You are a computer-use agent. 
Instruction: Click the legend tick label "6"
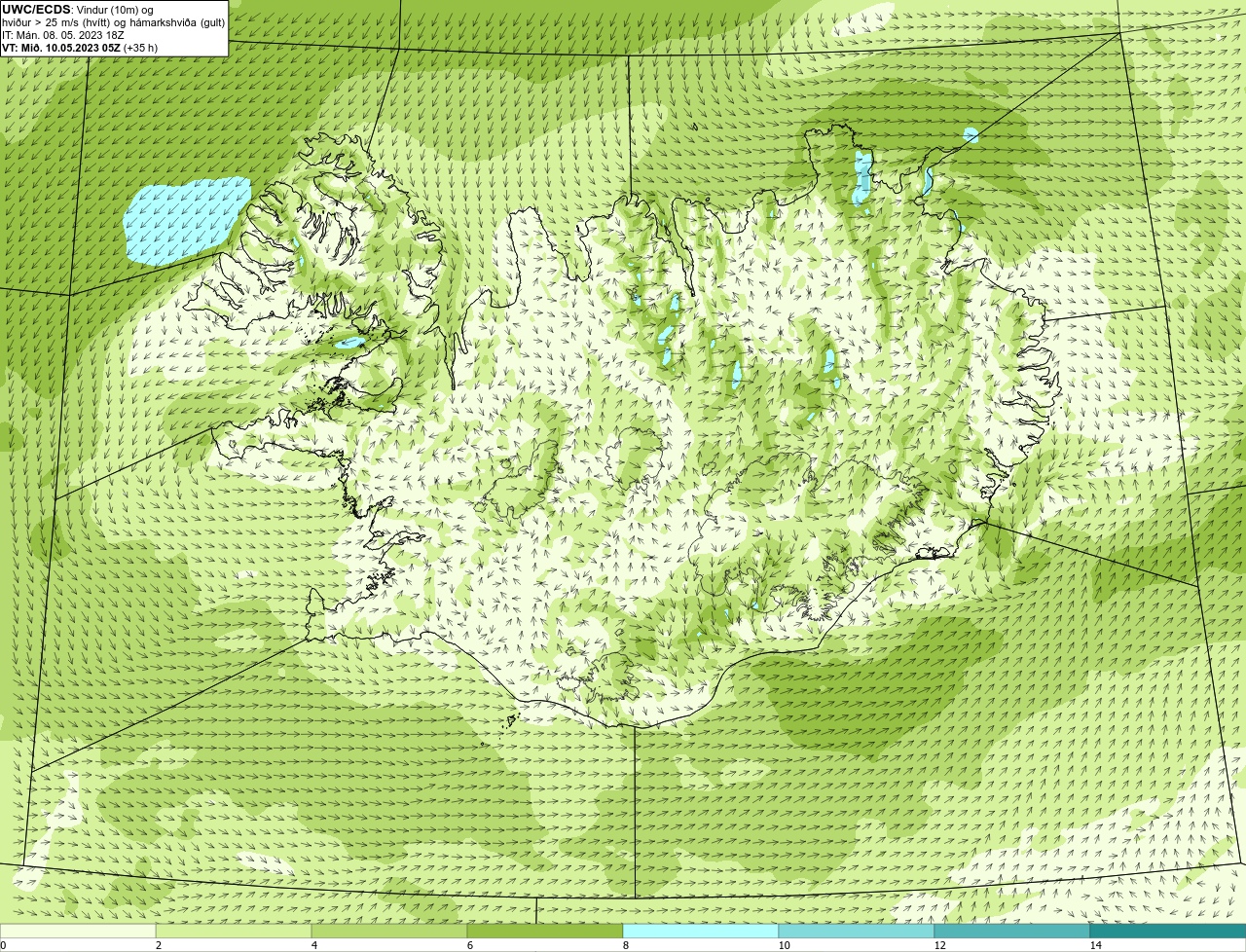click(x=470, y=945)
